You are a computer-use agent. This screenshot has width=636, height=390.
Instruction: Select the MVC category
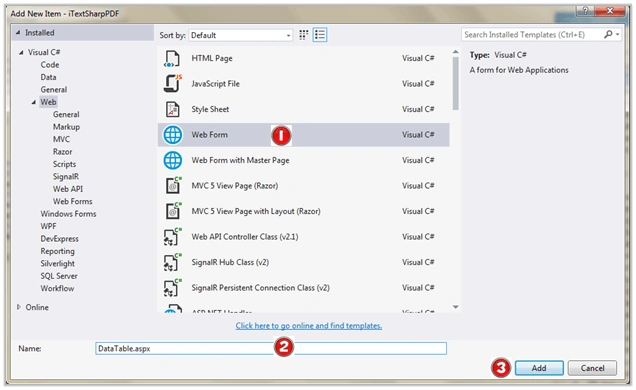click(61, 139)
